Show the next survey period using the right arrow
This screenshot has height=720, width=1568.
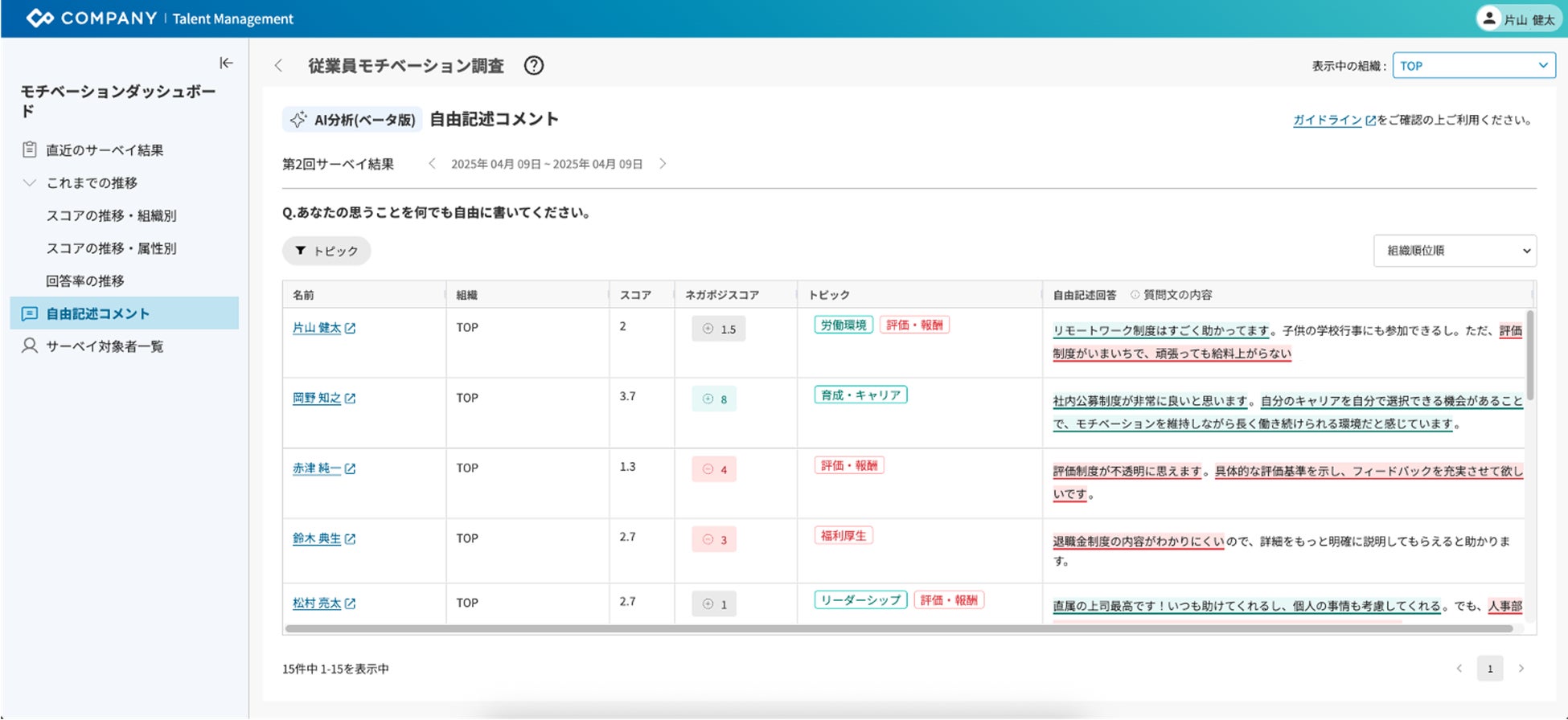click(663, 164)
